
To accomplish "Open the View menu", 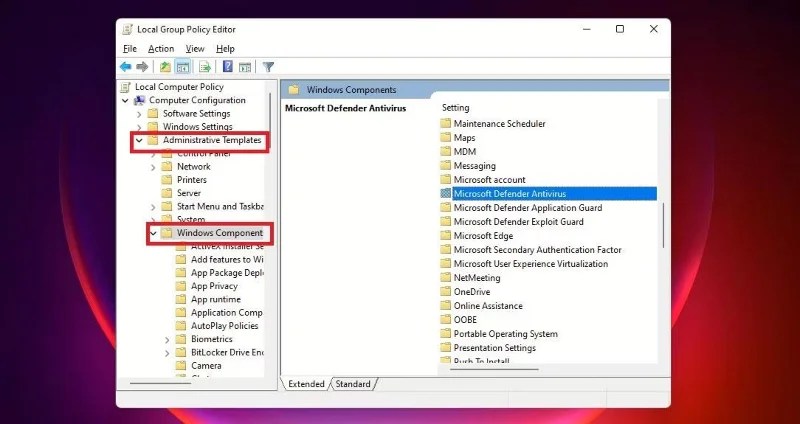I will tap(195, 49).
